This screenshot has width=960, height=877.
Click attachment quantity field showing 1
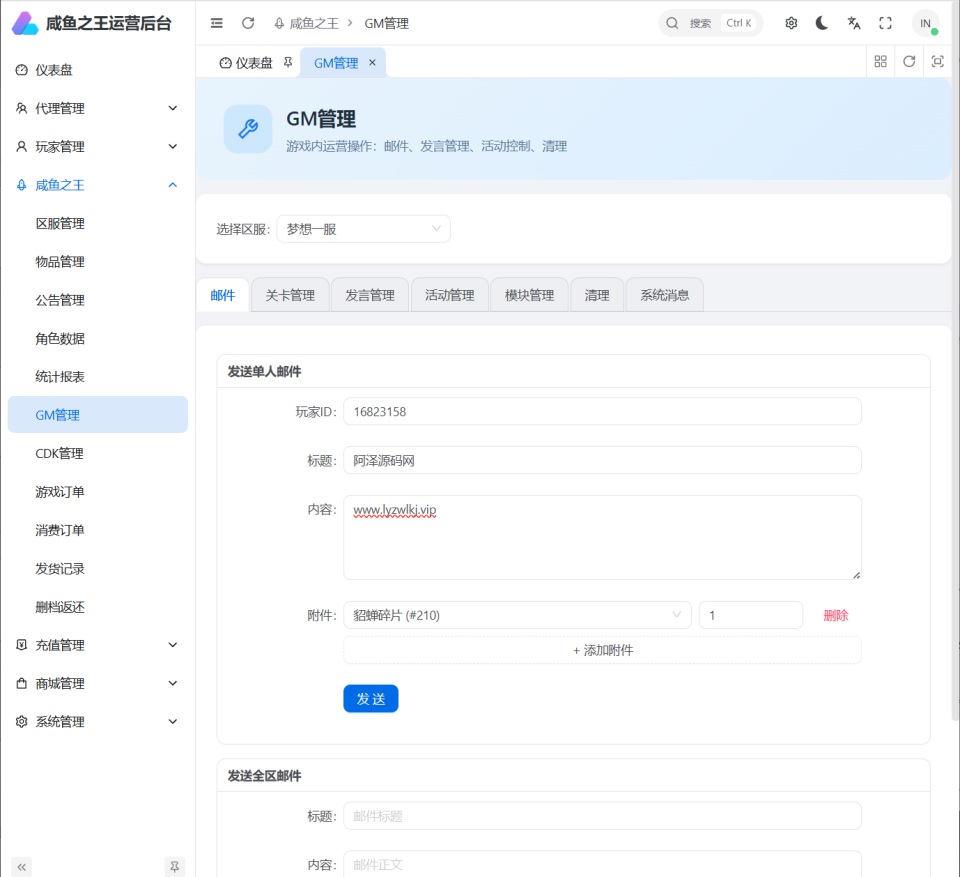pos(751,615)
